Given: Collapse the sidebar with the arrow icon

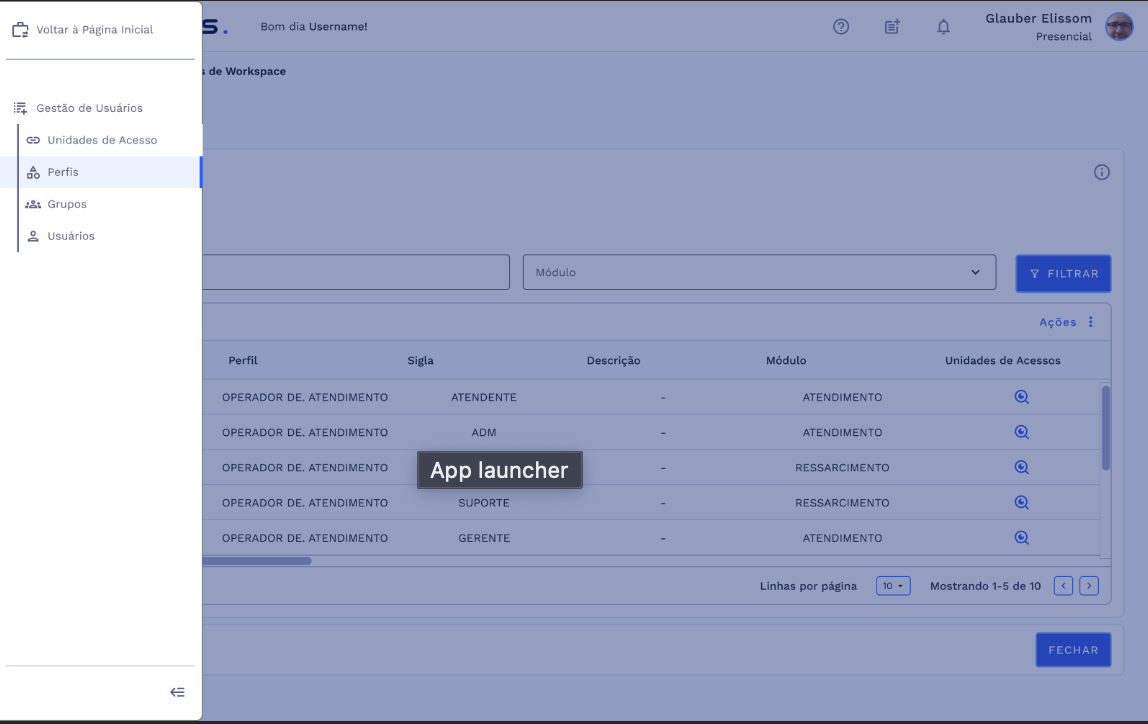Looking at the screenshot, I should pos(177,692).
